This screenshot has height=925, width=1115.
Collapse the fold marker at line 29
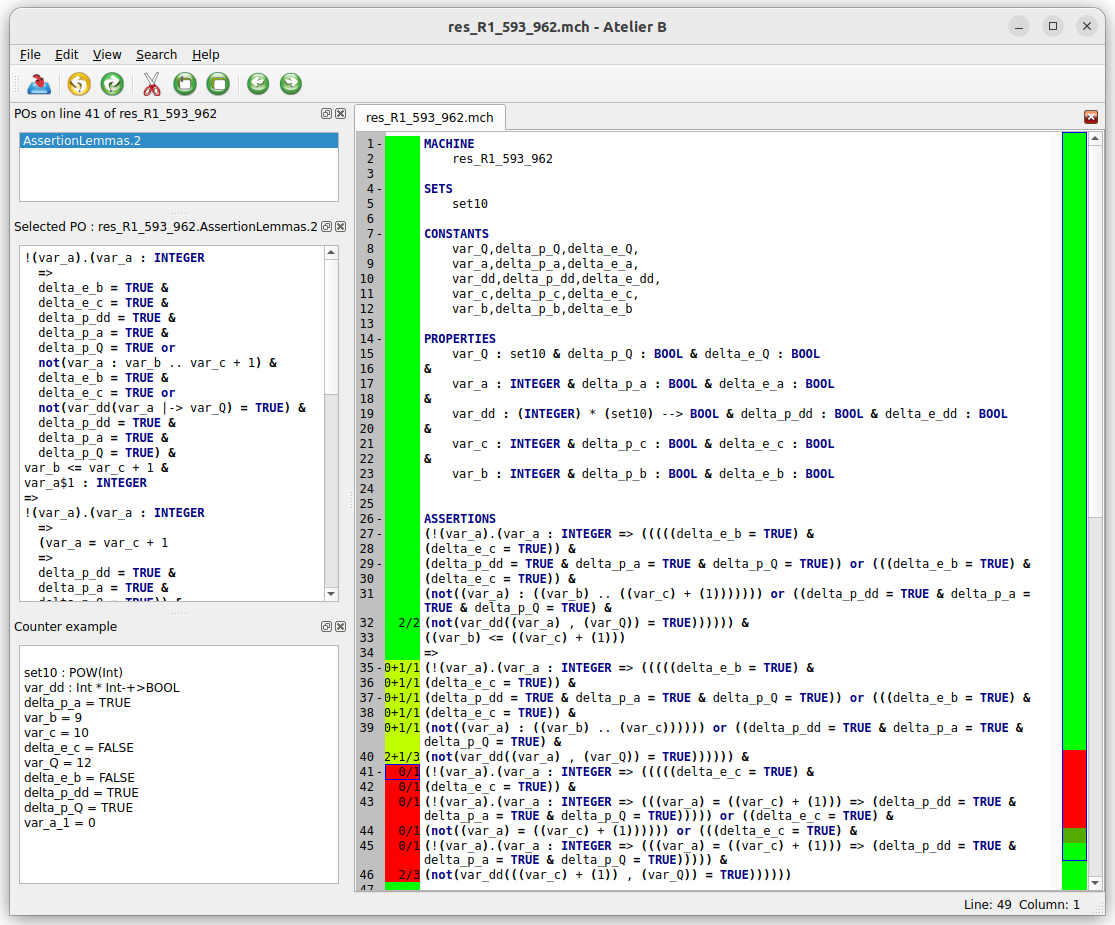380,564
